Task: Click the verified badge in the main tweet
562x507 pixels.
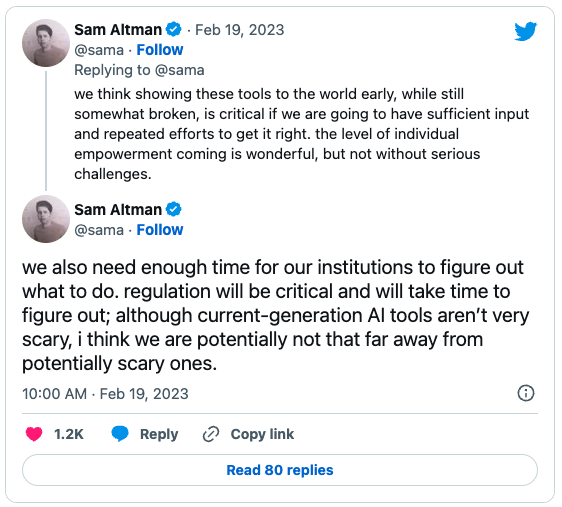Action: pos(173,209)
